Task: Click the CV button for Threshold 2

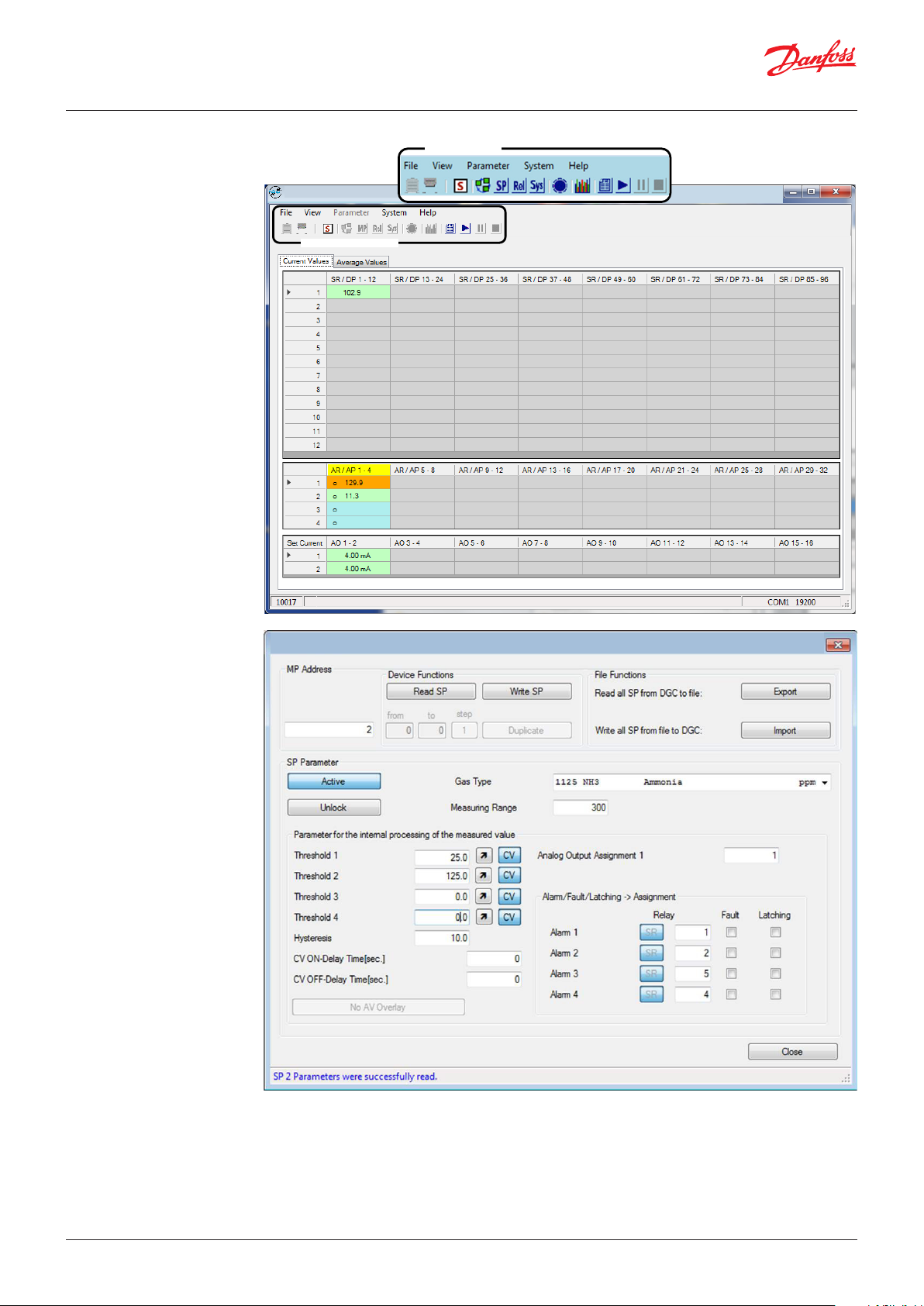Action: click(509, 876)
